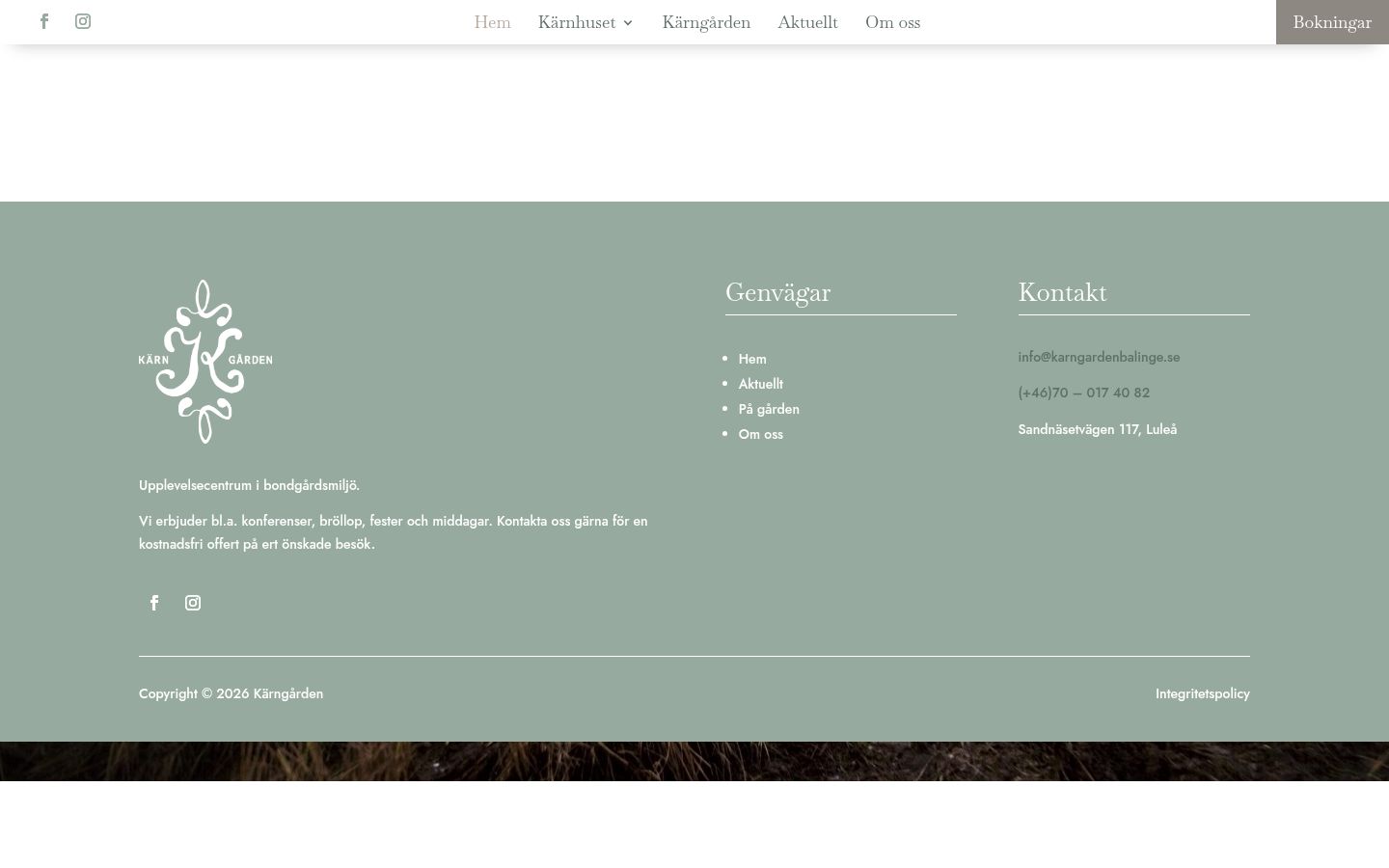1389x868 pixels.
Task: Open Instagram icon in top header
Action: 83,21
